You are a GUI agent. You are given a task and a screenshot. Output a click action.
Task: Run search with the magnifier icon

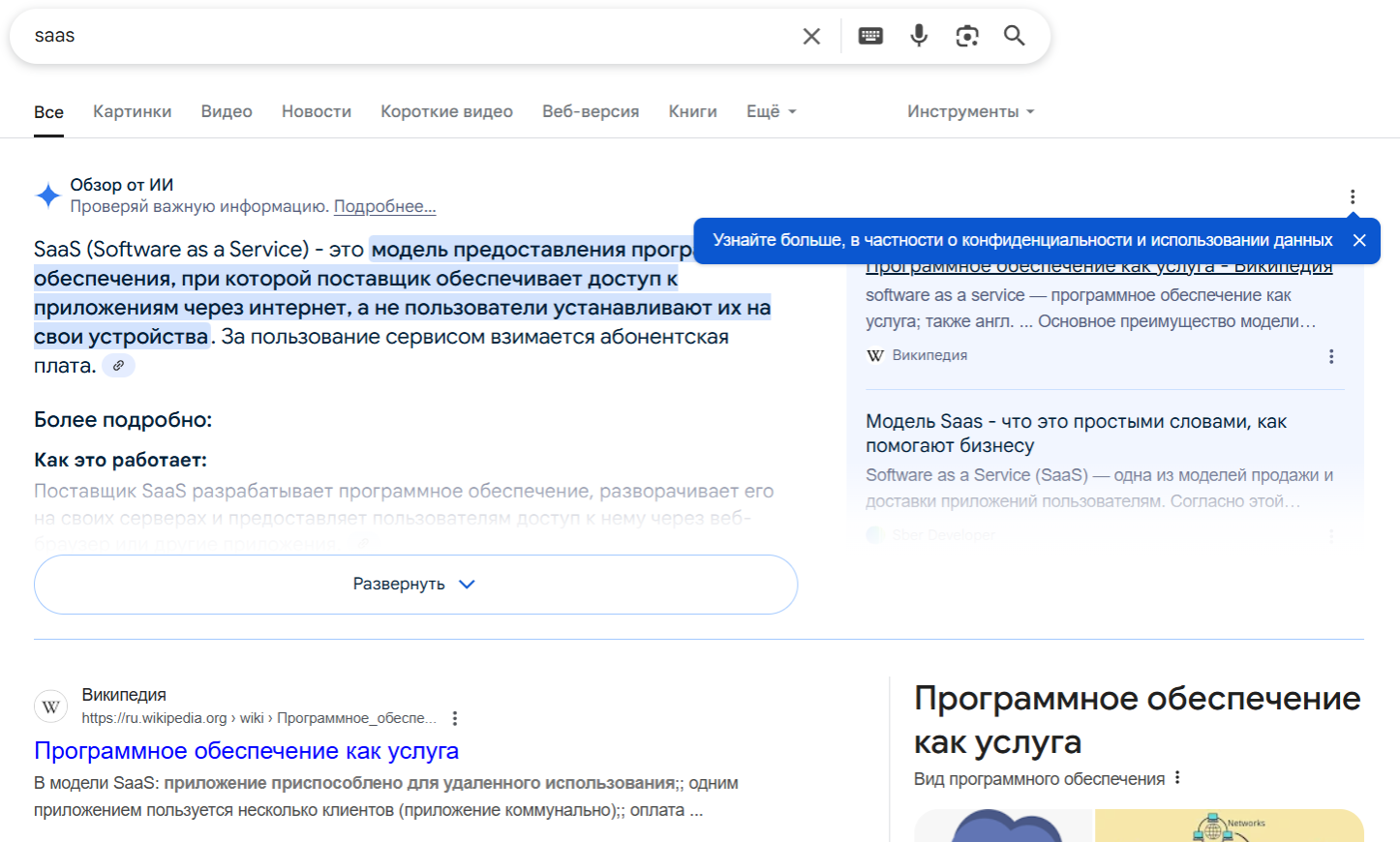point(1014,36)
